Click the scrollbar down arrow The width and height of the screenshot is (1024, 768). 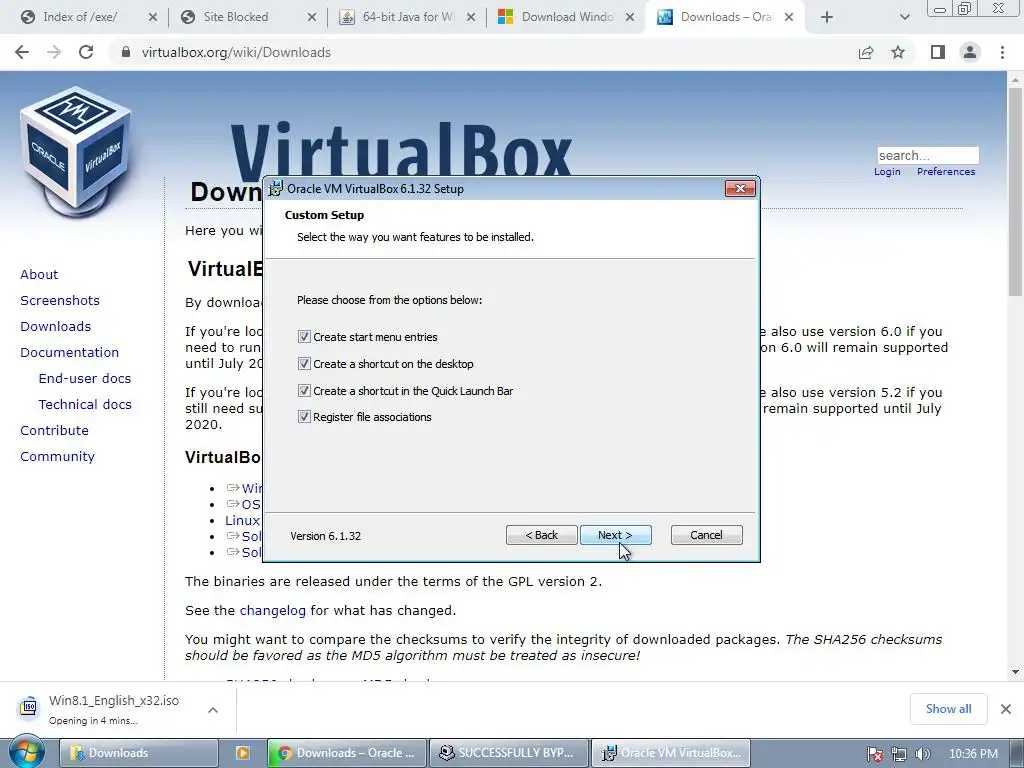[1015, 671]
